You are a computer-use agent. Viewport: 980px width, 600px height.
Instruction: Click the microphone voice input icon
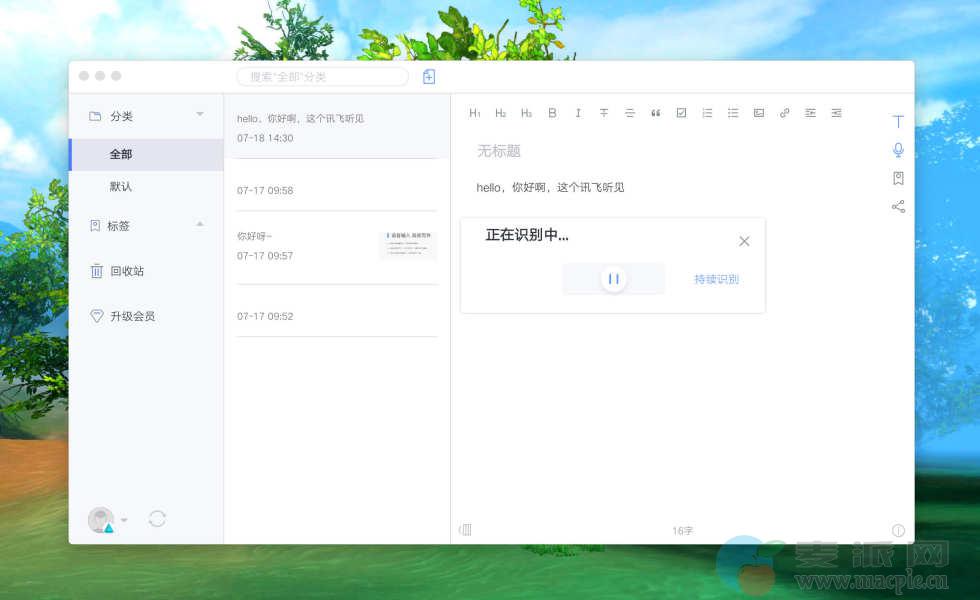[898, 150]
